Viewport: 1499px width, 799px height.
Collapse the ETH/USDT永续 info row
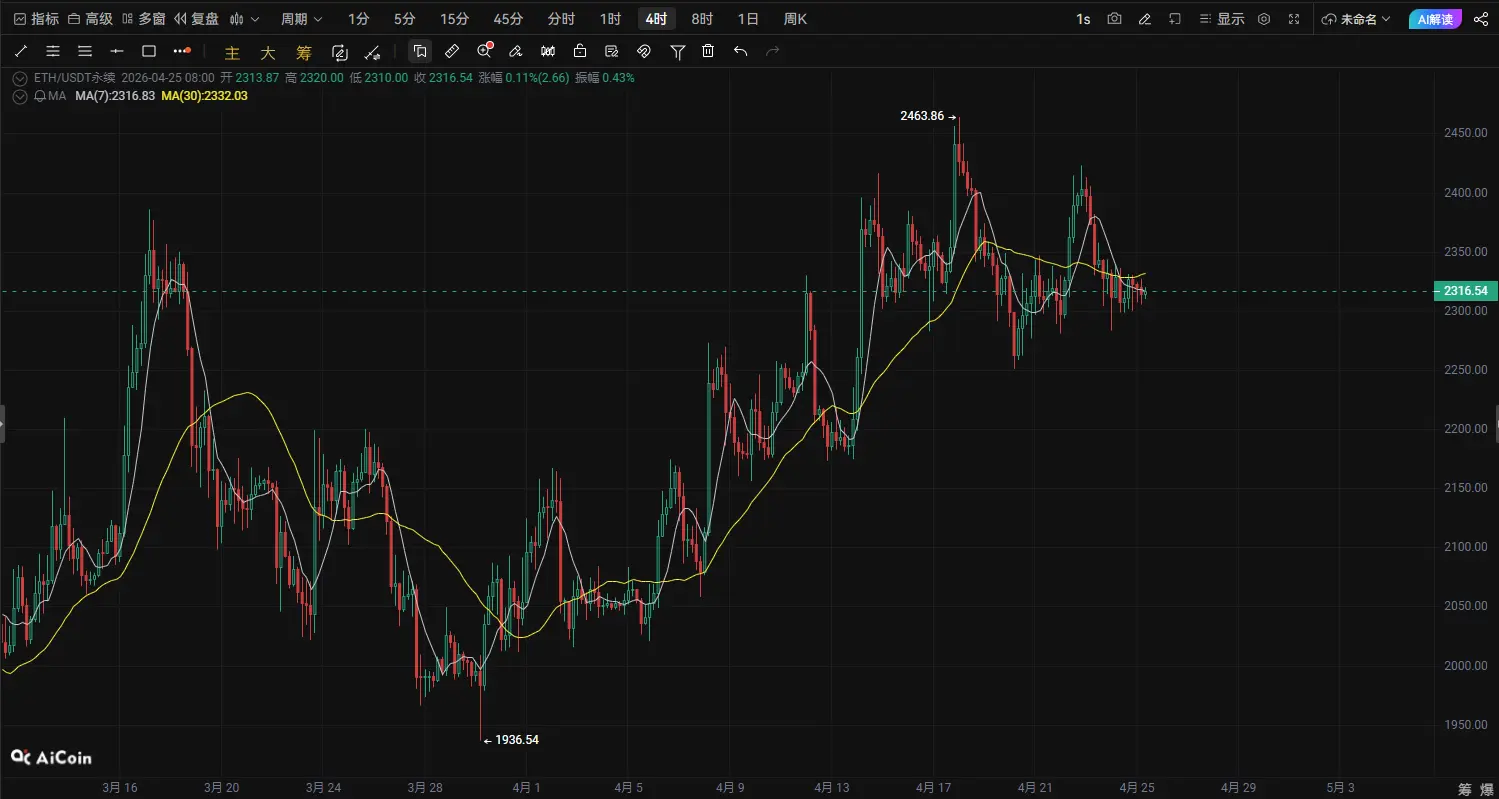(20, 77)
